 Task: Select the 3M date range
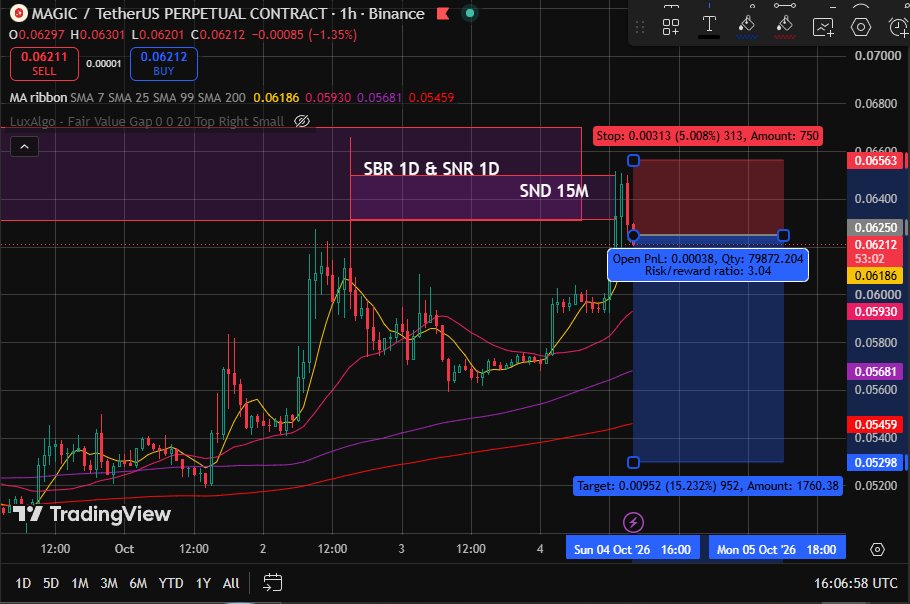coord(109,583)
